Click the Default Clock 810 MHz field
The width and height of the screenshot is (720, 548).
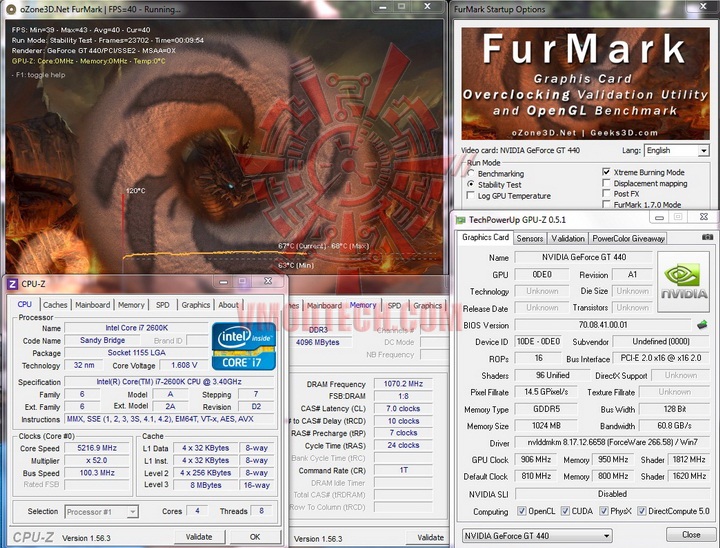coord(536,476)
